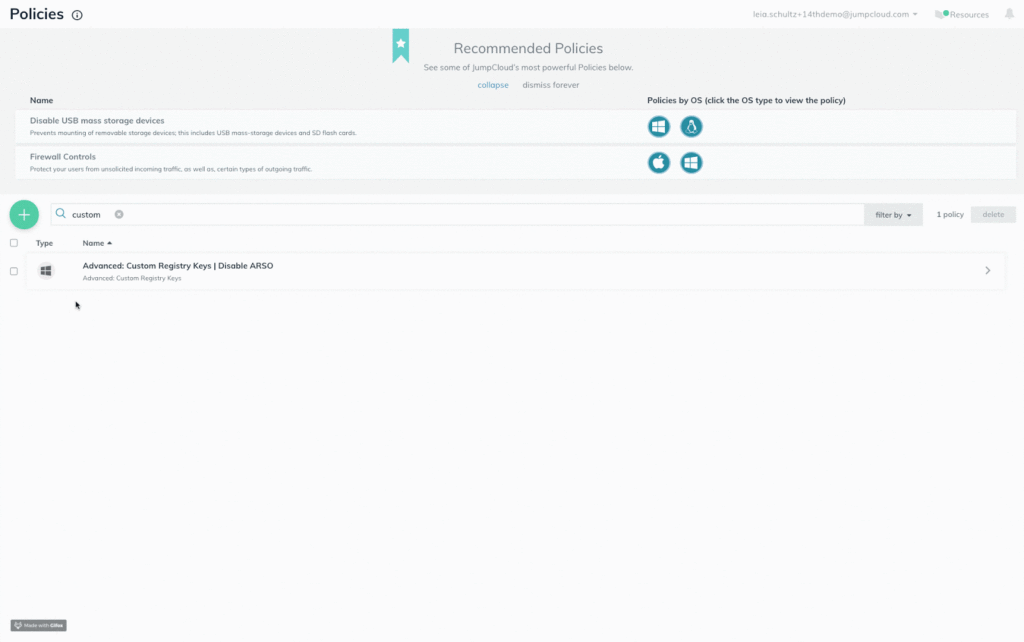The height and width of the screenshot is (642, 1024).
Task: Open Windows policy for Disable USB storage
Action: click(x=658, y=127)
